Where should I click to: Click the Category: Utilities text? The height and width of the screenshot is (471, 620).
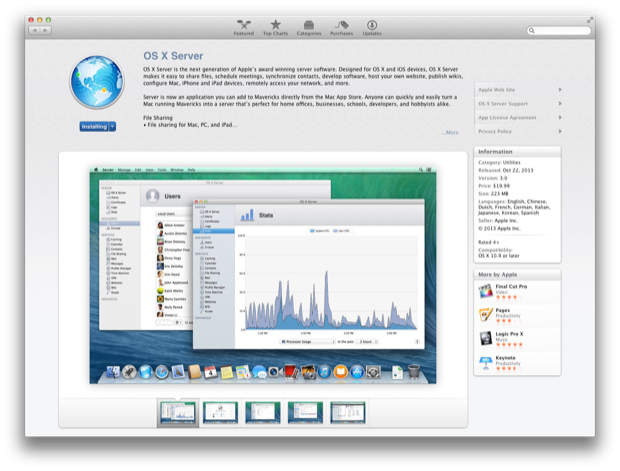(499, 163)
